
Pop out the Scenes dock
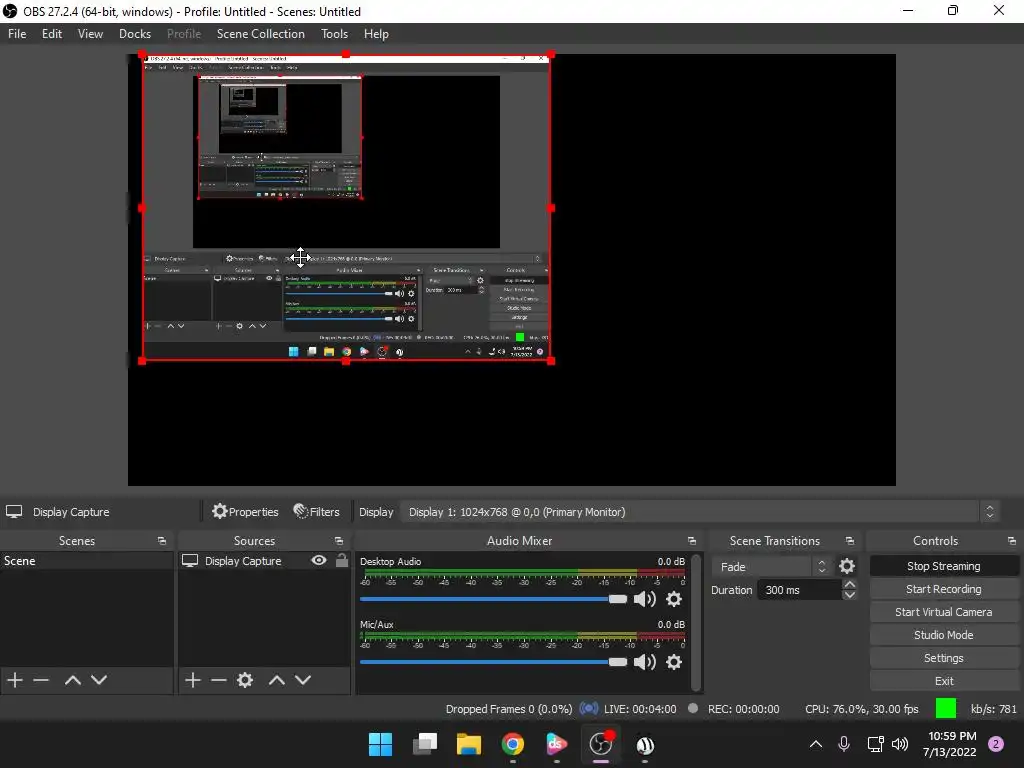click(x=162, y=541)
